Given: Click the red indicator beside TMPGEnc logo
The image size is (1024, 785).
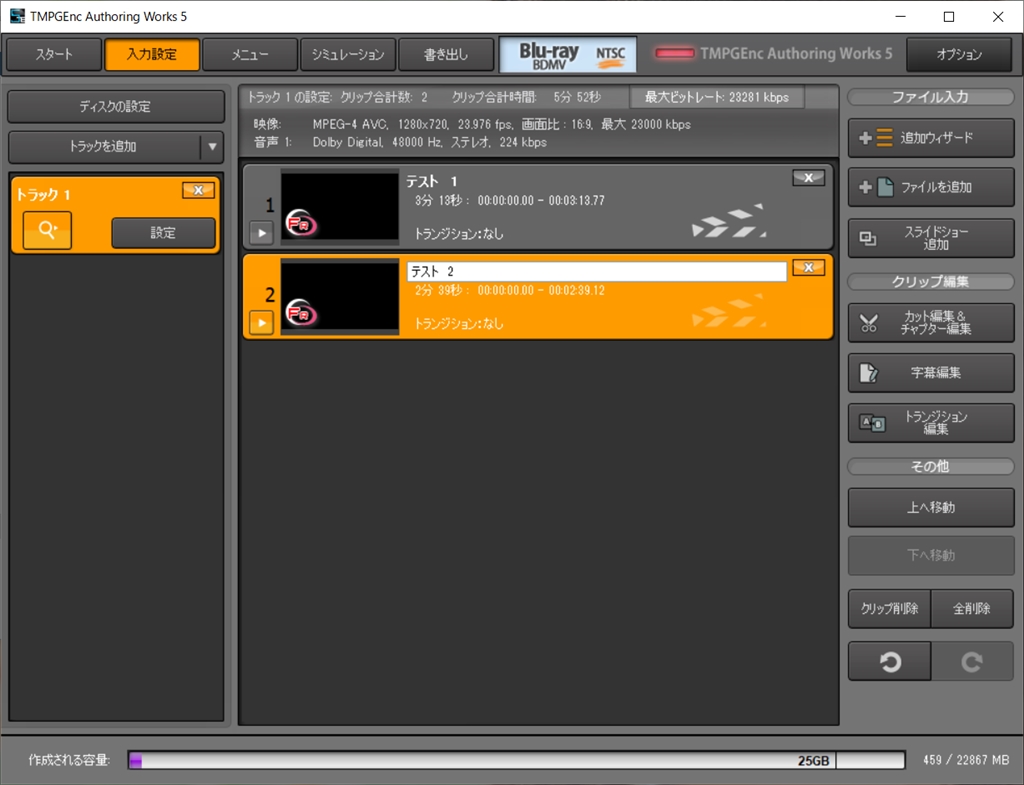Looking at the screenshot, I should pyautogui.click(x=675, y=54).
